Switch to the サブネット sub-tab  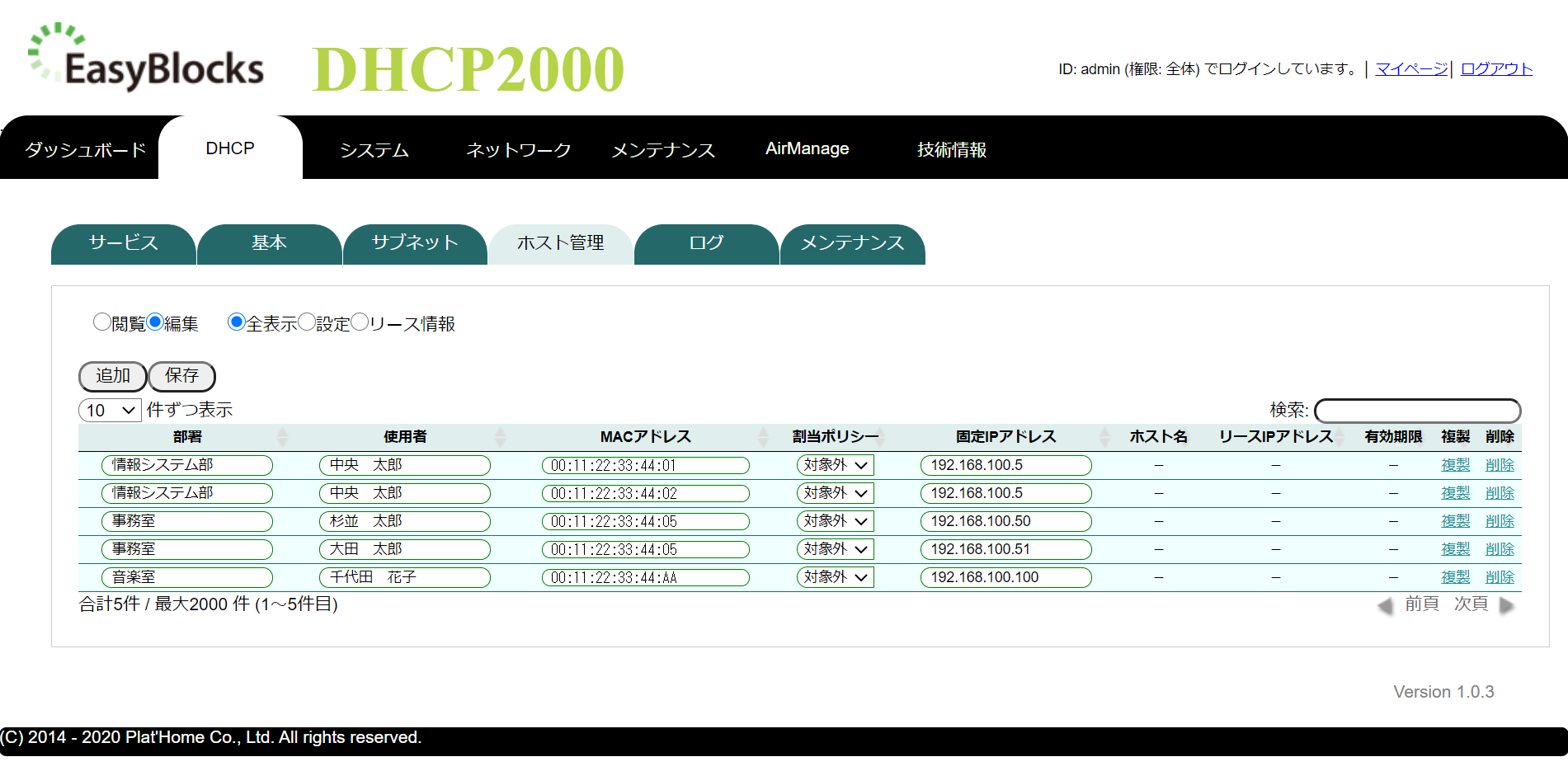(415, 244)
